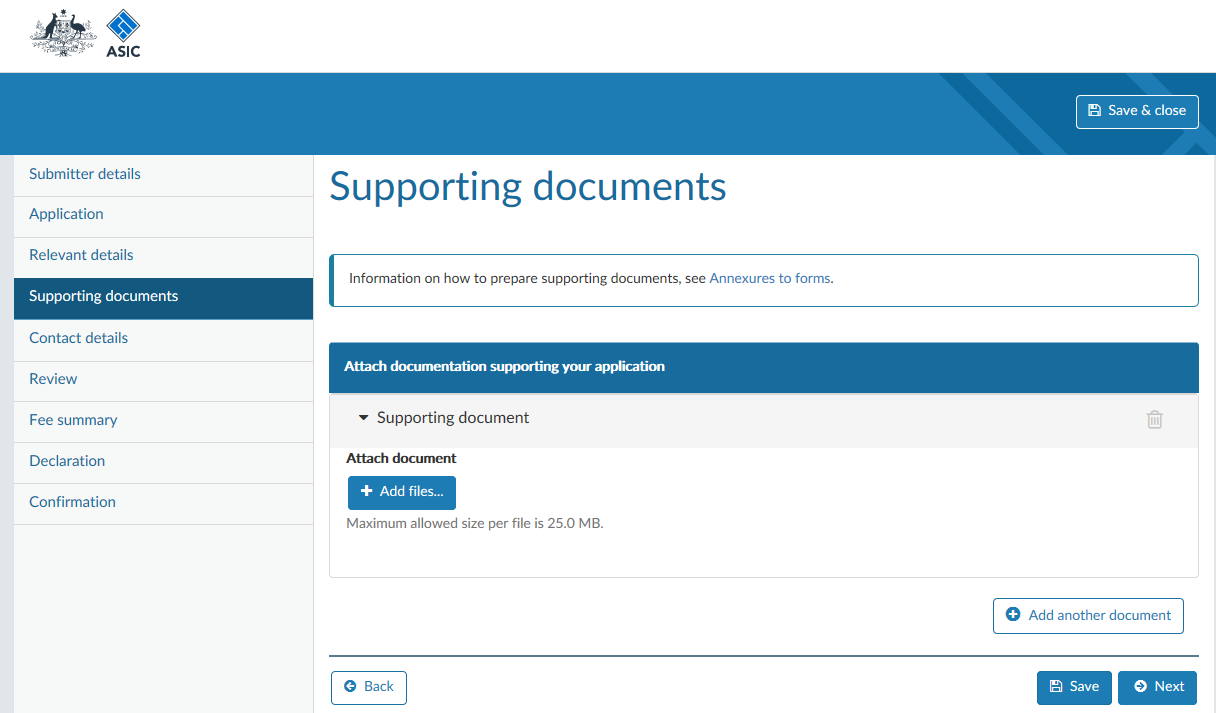
Task: Click Add files to attach document
Action: coord(402,492)
